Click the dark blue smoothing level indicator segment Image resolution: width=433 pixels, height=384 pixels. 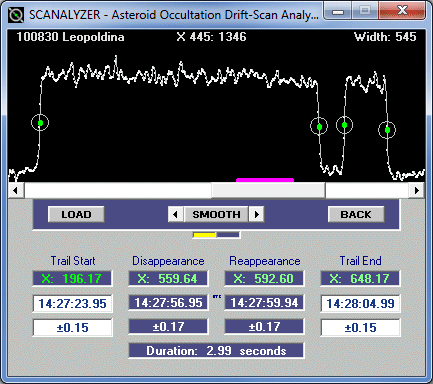pos(228,235)
